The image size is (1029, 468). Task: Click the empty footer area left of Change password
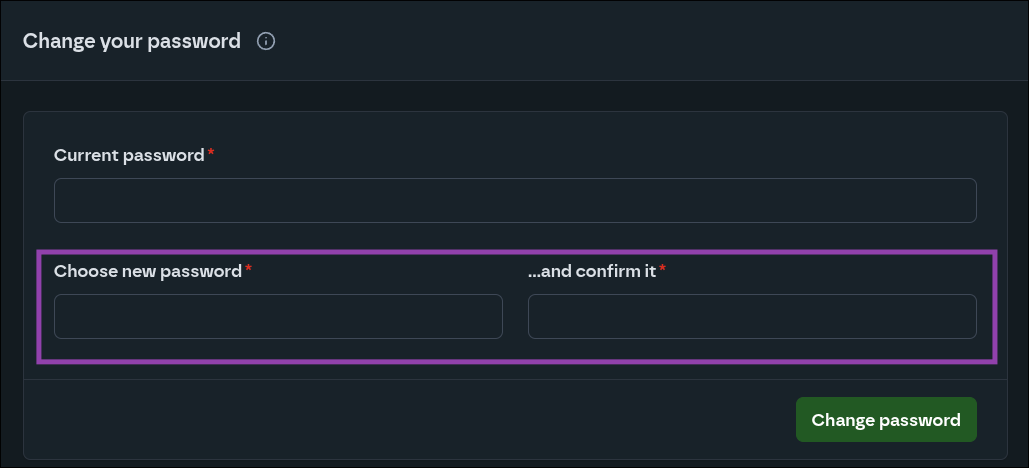click(x=400, y=420)
